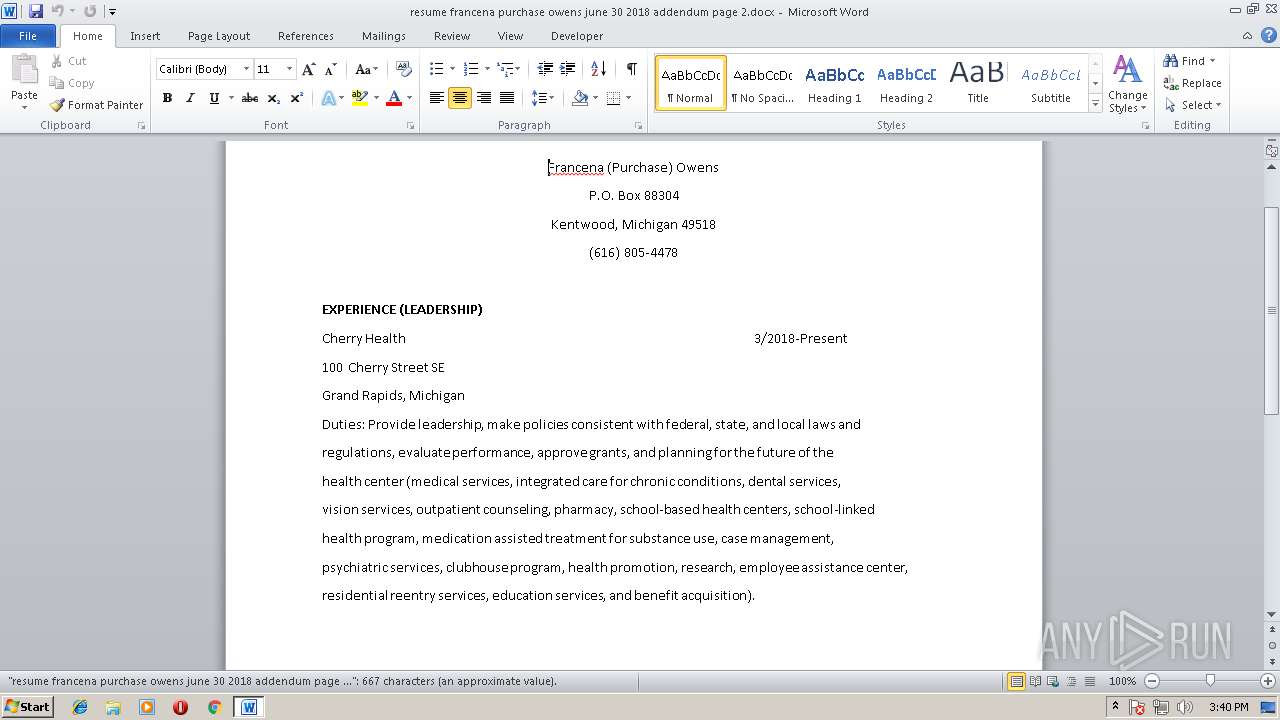The width and height of the screenshot is (1280, 720).
Task: Toggle Draft view in status bar
Action: pyautogui.click(x=1089, y=681)
